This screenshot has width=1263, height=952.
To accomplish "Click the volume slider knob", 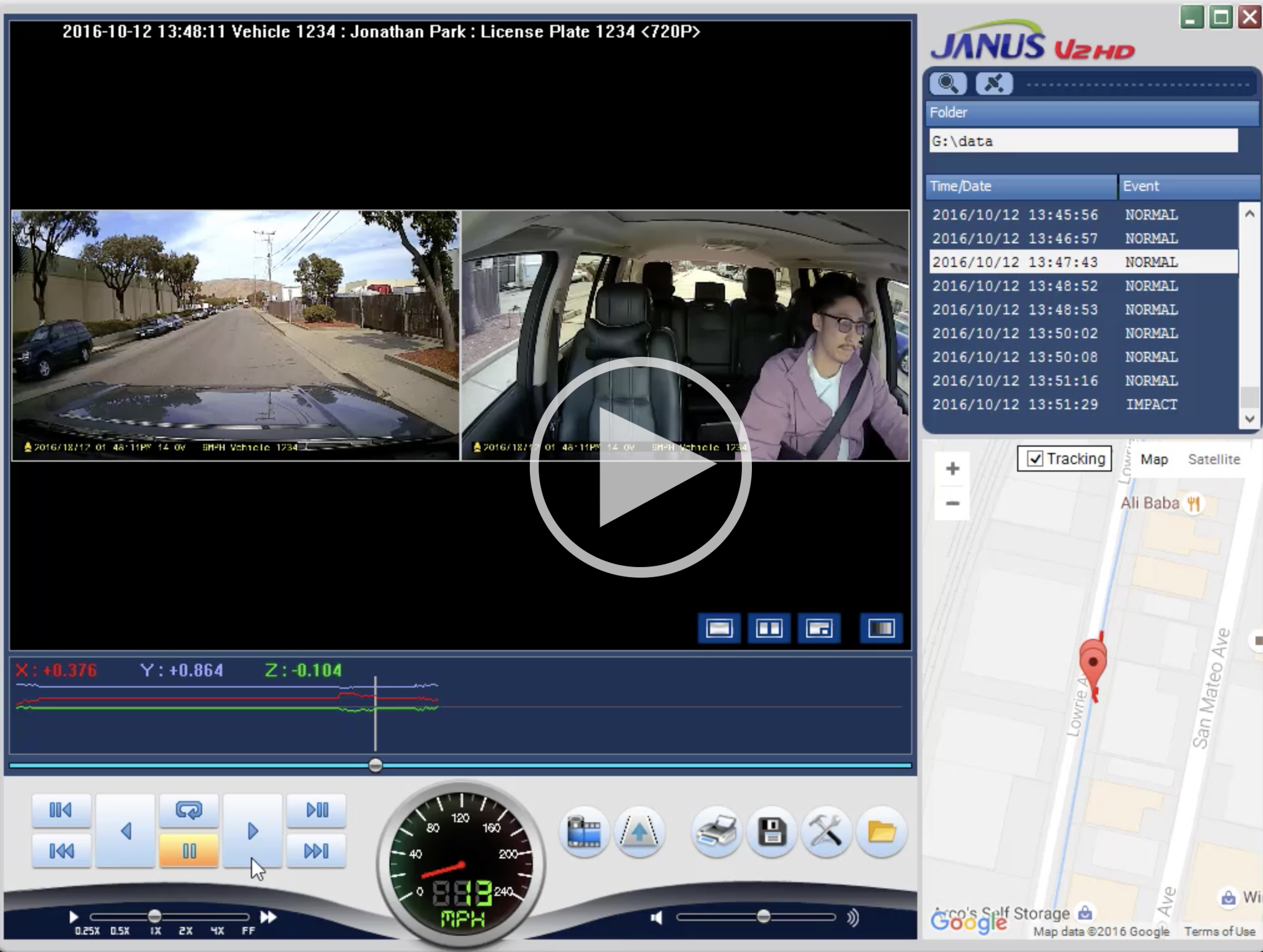I will pos(763,916).
